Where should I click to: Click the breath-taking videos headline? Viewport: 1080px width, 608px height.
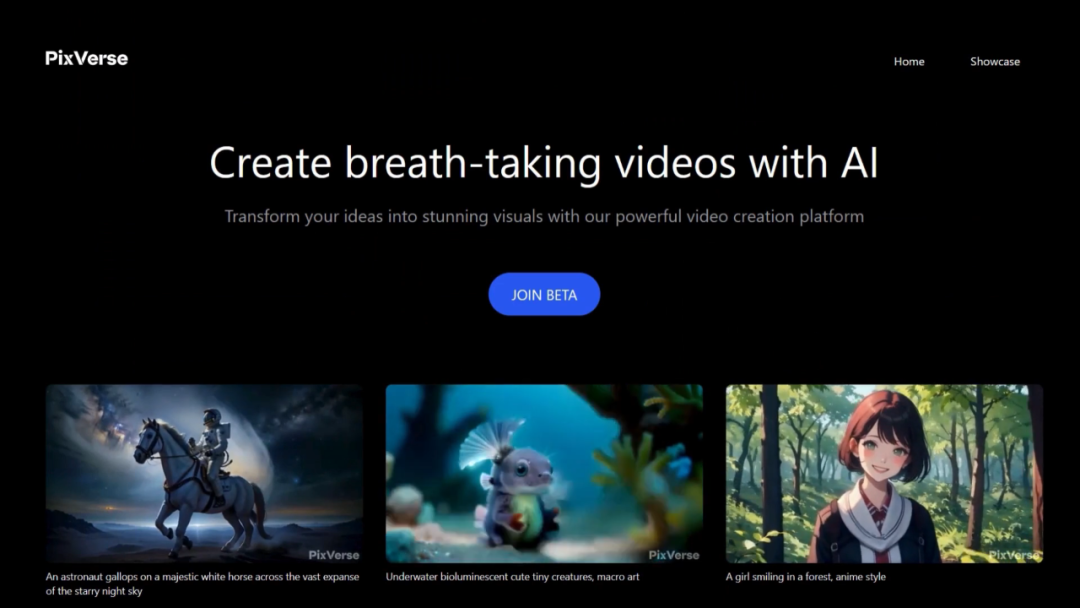(543, 162)
